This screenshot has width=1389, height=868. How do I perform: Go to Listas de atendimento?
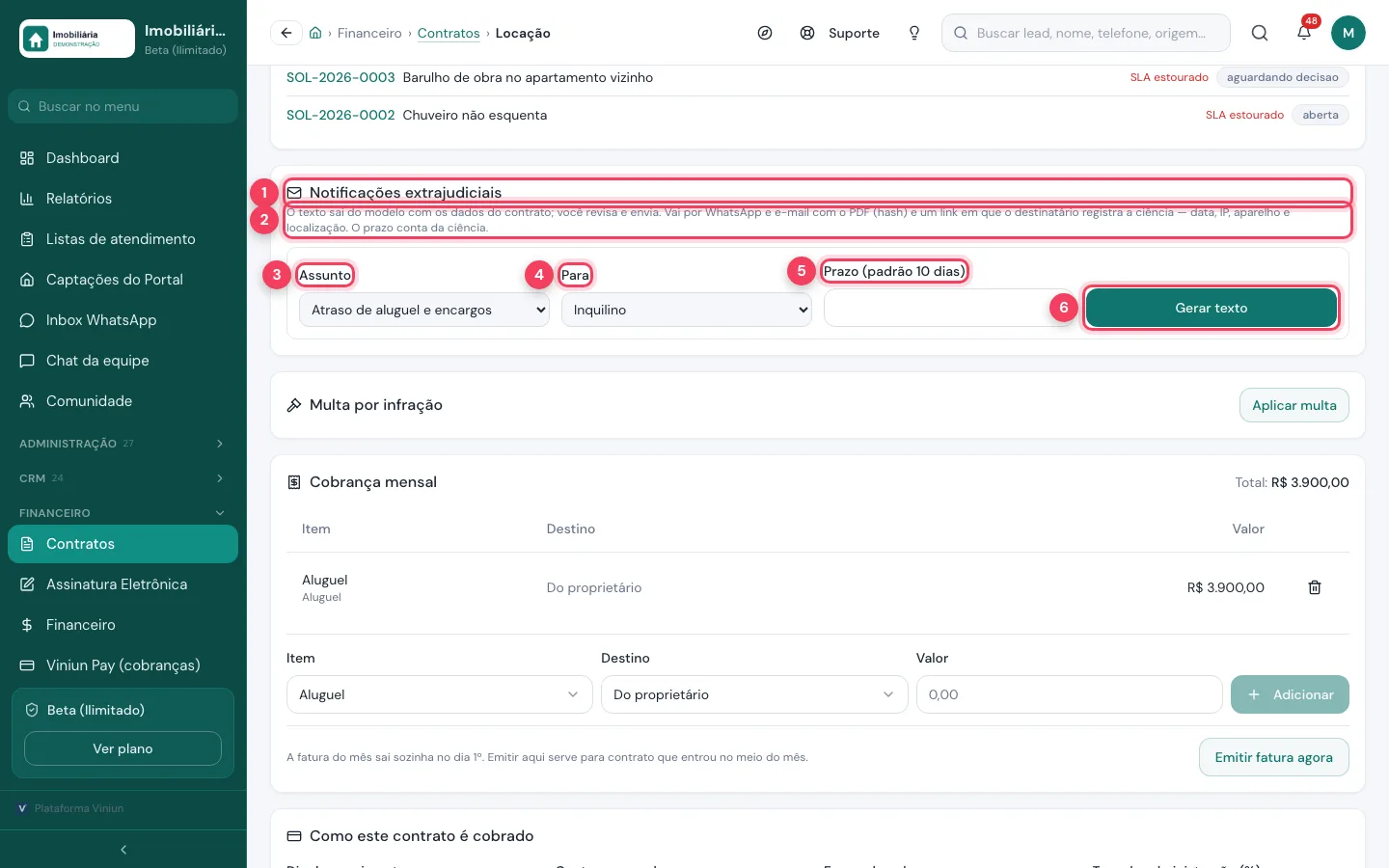coord(123,239)
